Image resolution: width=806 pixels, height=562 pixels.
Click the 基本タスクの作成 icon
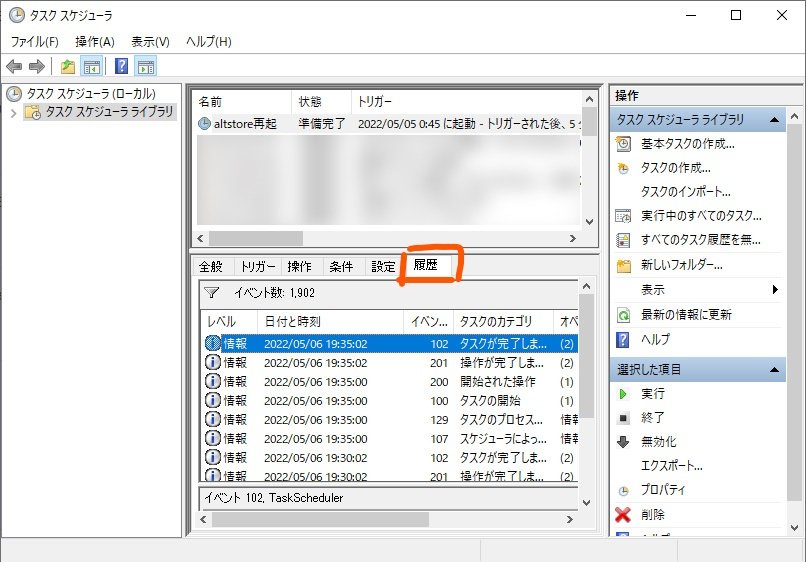[x=624, y=144]
